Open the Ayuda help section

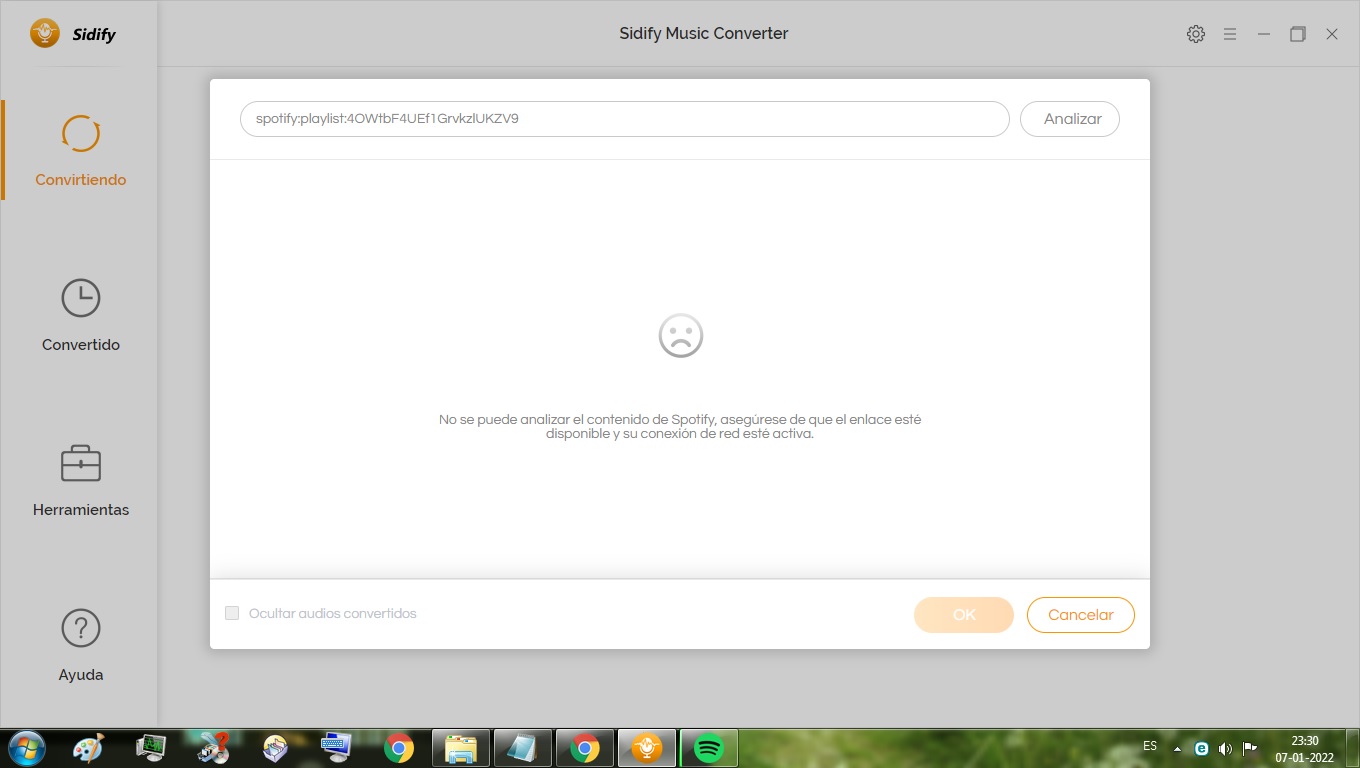(x=80, y=645)
